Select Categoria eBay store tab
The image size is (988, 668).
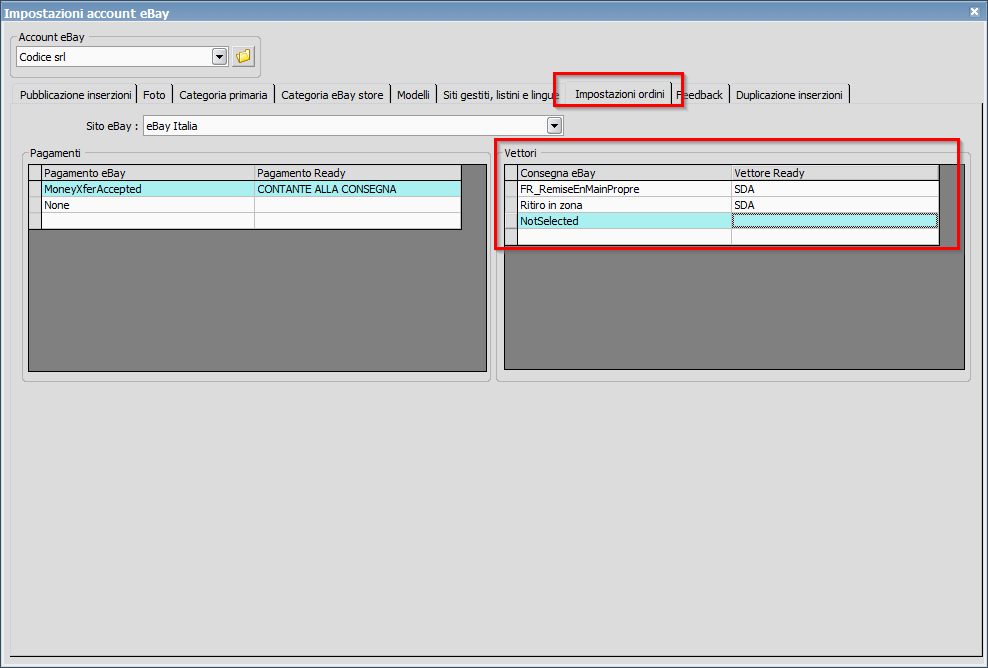pos(332,95)
